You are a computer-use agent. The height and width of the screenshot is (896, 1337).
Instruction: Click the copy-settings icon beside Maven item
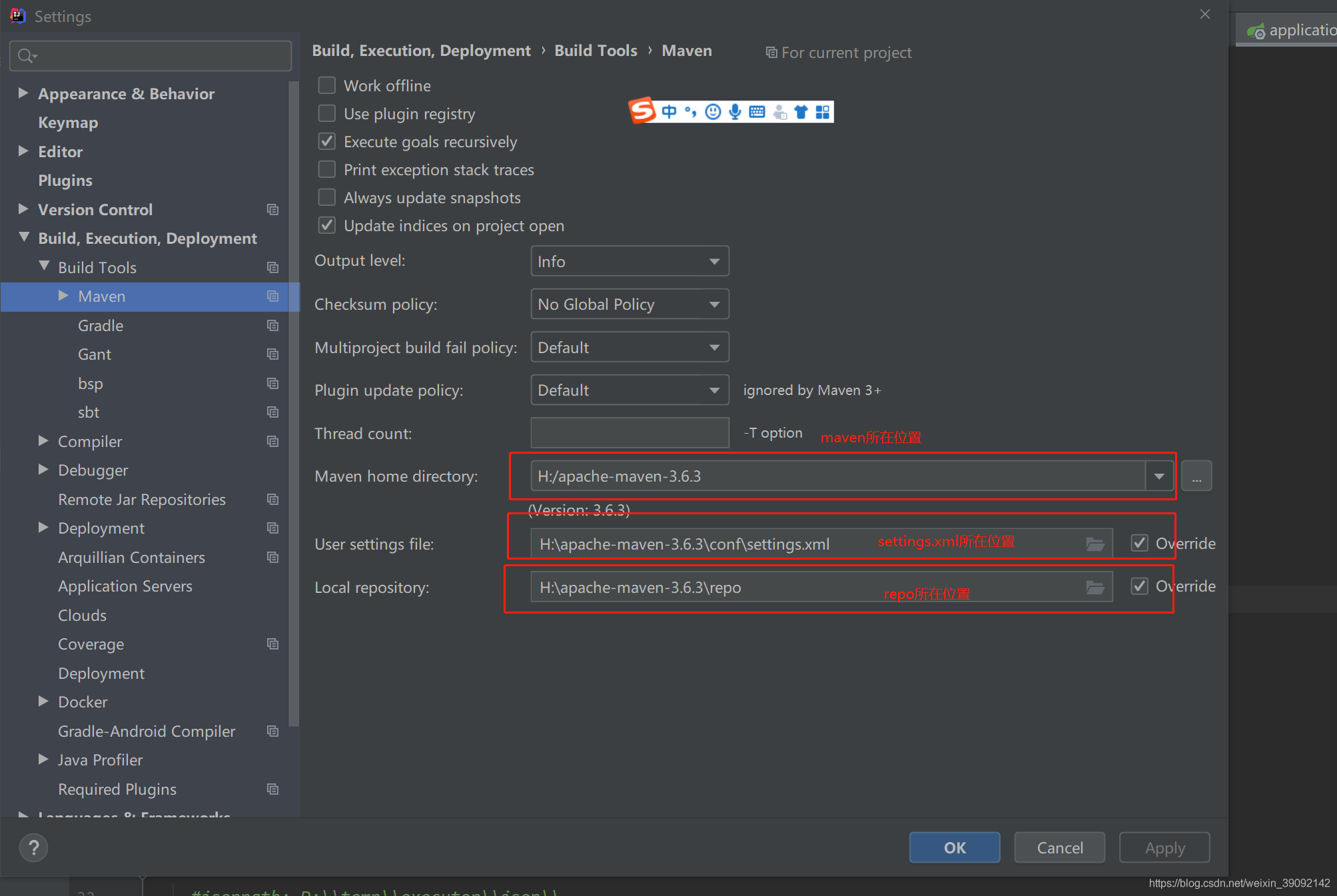coord(272,296)
